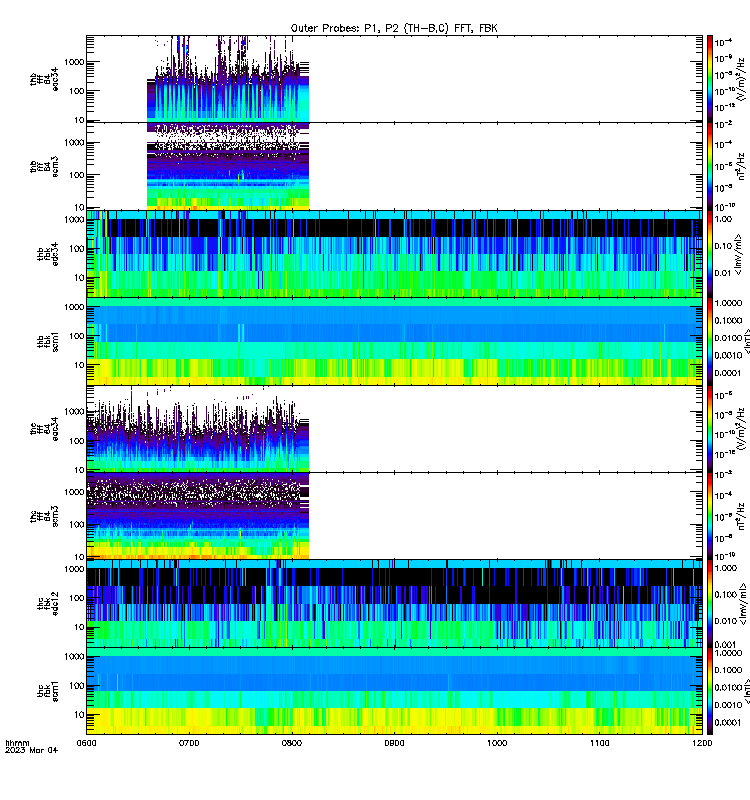The width and height of the screenshot is (750, 800).
Task: Click the color bar of thc scm3 panel
Action: click(709, 516)
